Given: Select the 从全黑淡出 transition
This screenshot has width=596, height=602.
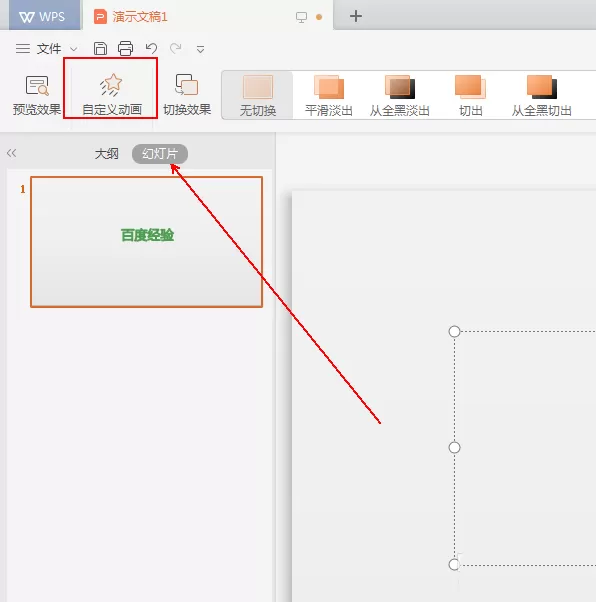Looking at the screenshot, I should (399, 96).
